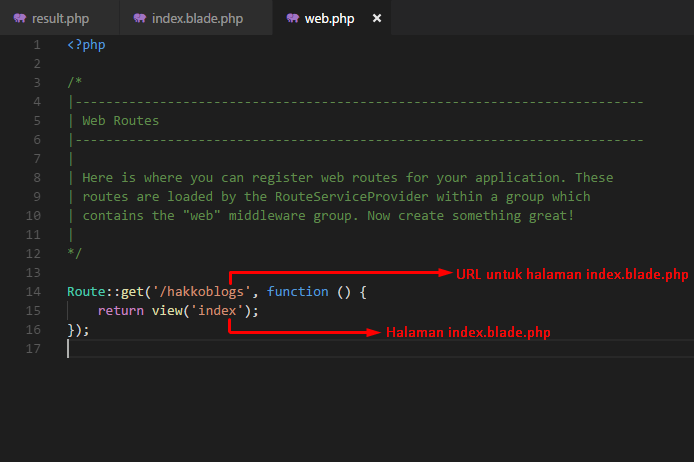The height and width of the screenshot is (462, 694).
Task: Click line number 5 in gutter
Action: (37, 121)
